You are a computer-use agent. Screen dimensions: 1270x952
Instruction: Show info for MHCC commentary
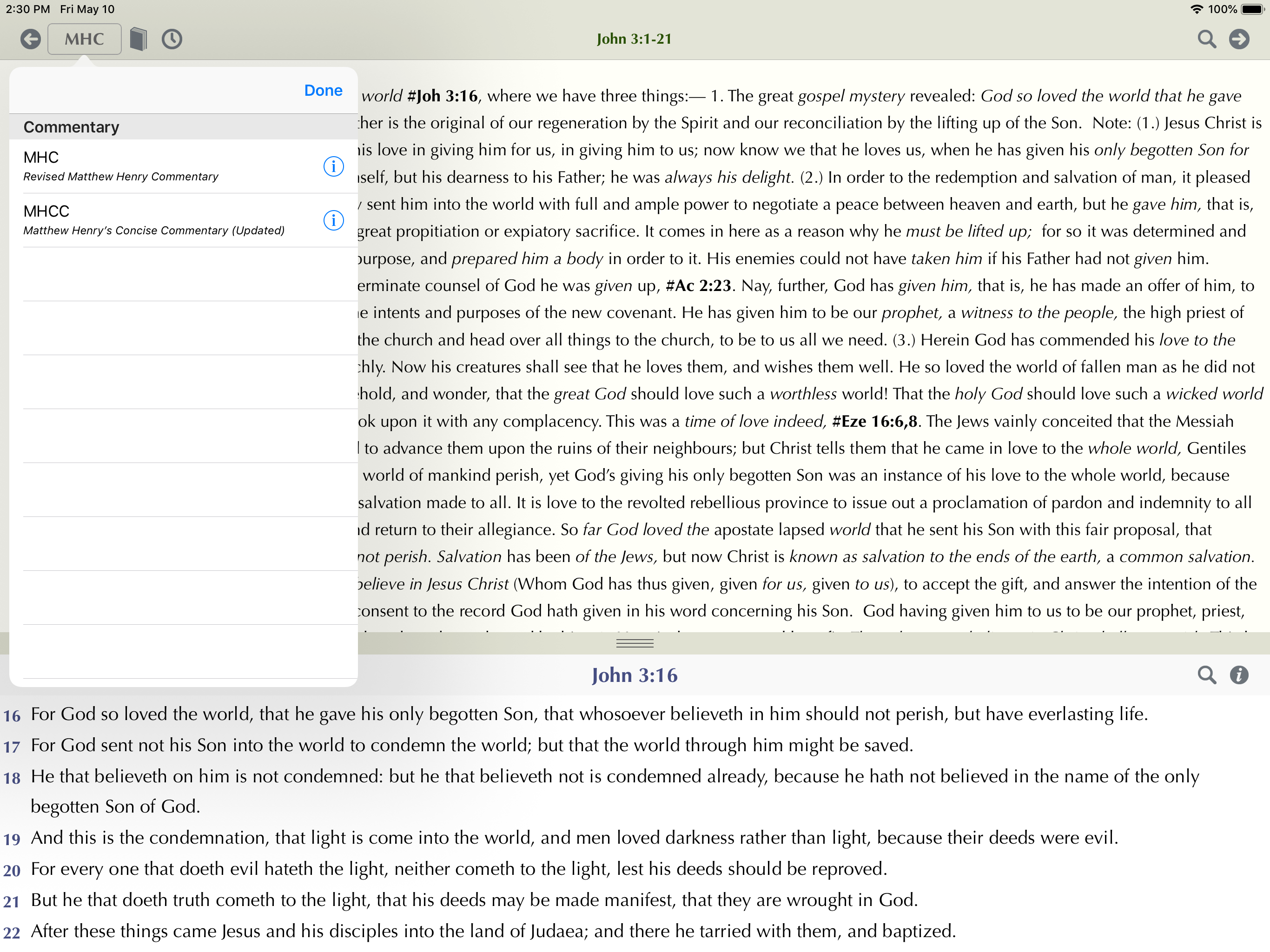[x=333, y=220]
